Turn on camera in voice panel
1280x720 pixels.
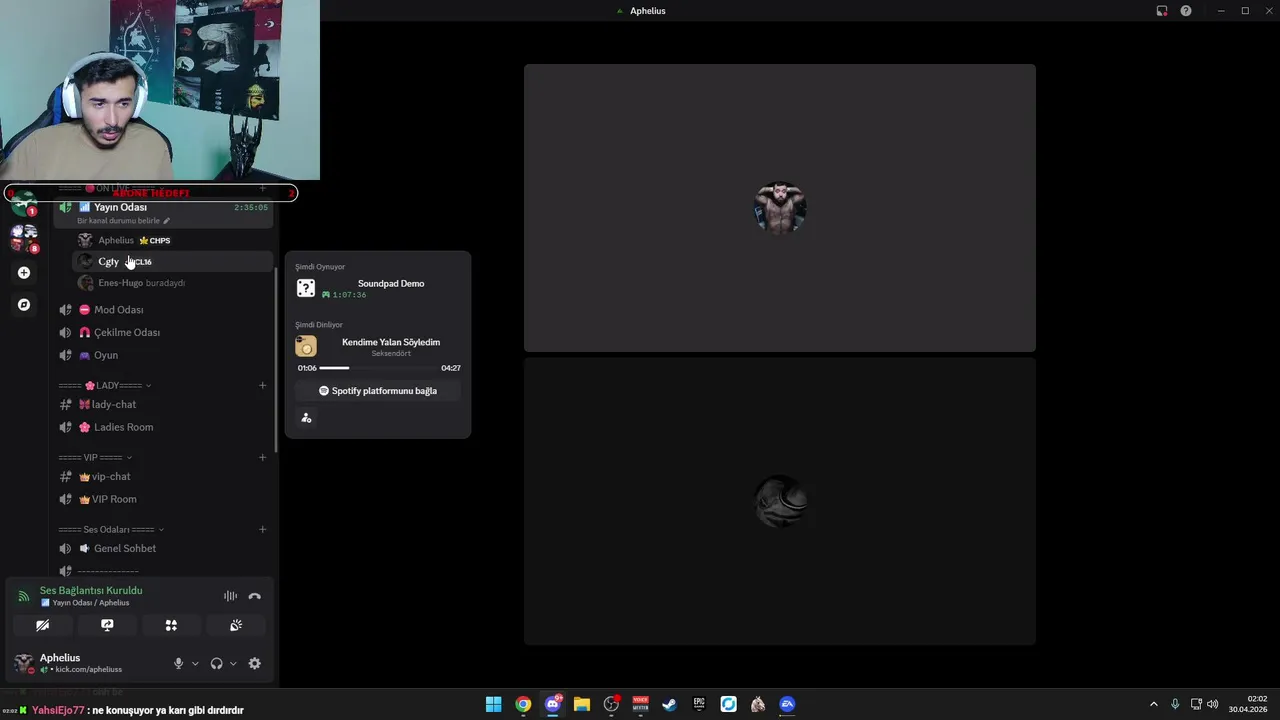(x=42, y=625)
